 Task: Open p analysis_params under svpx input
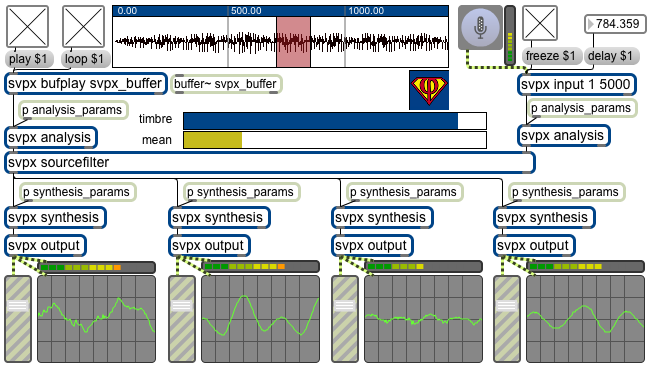[x=582, y=108]
